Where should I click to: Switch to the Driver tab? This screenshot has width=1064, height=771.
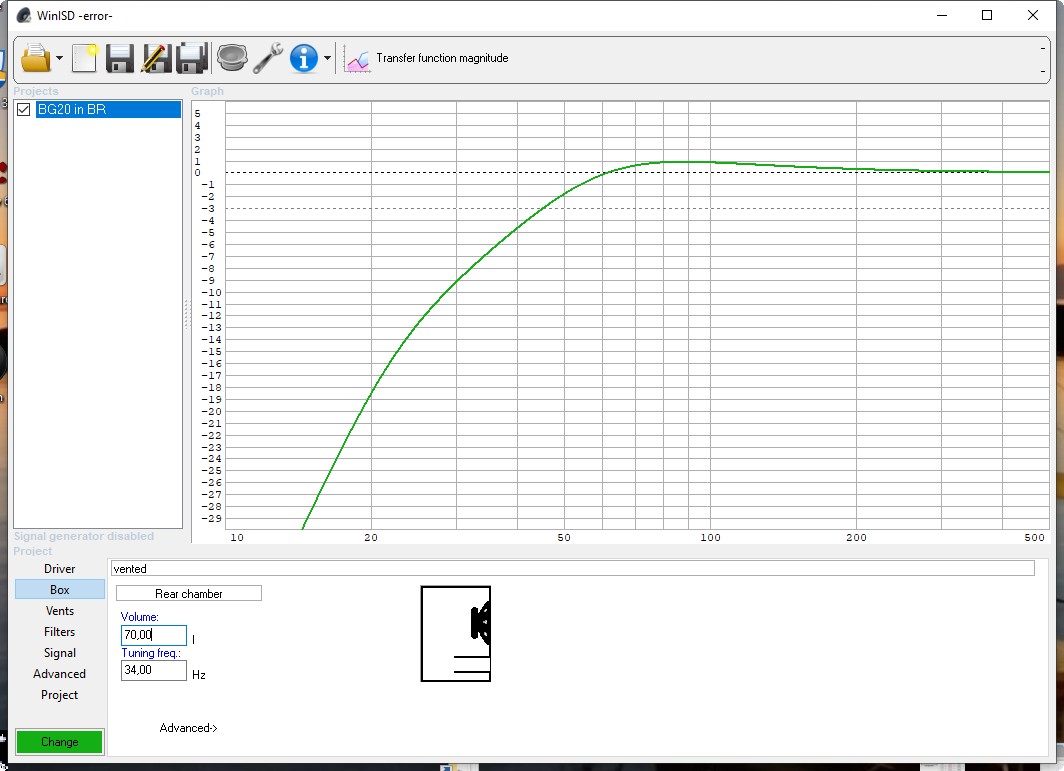pyautogui.click(x=59, y=569)
